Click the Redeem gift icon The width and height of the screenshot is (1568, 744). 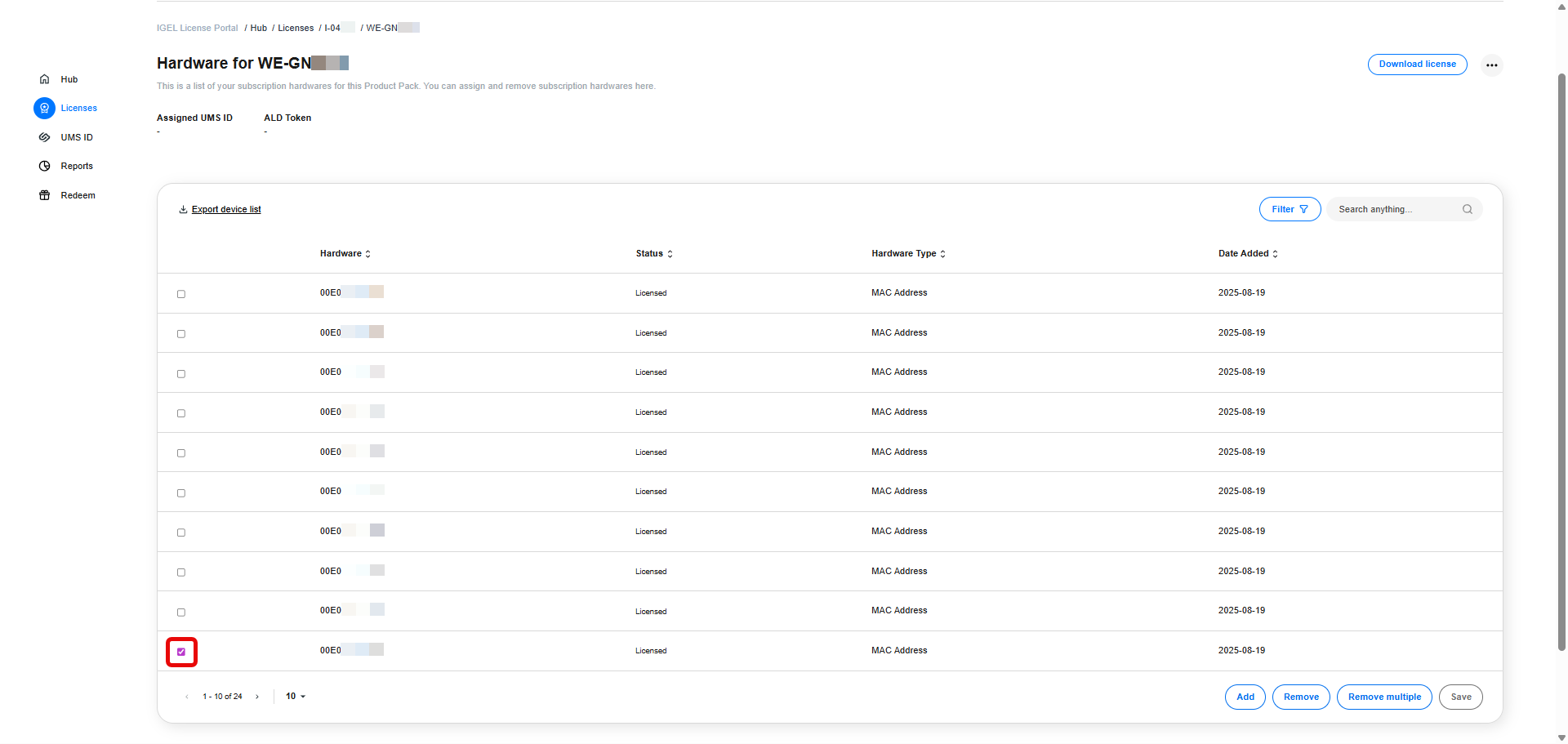tap(45, 195)
